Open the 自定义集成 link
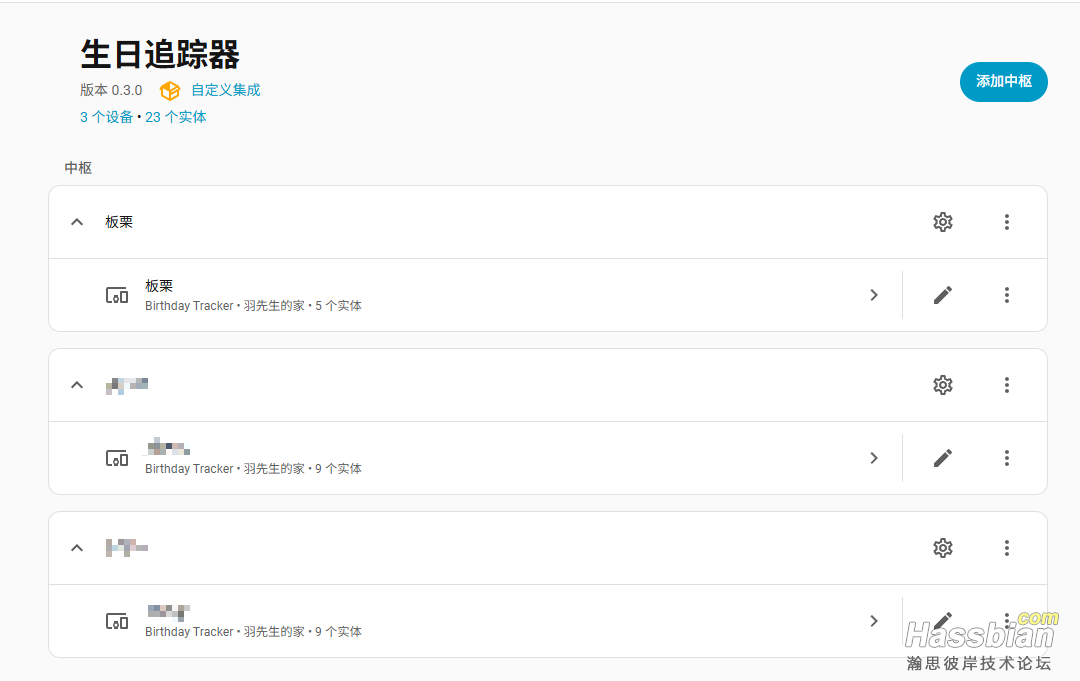Screen dimensions: 1080x681 225,90
